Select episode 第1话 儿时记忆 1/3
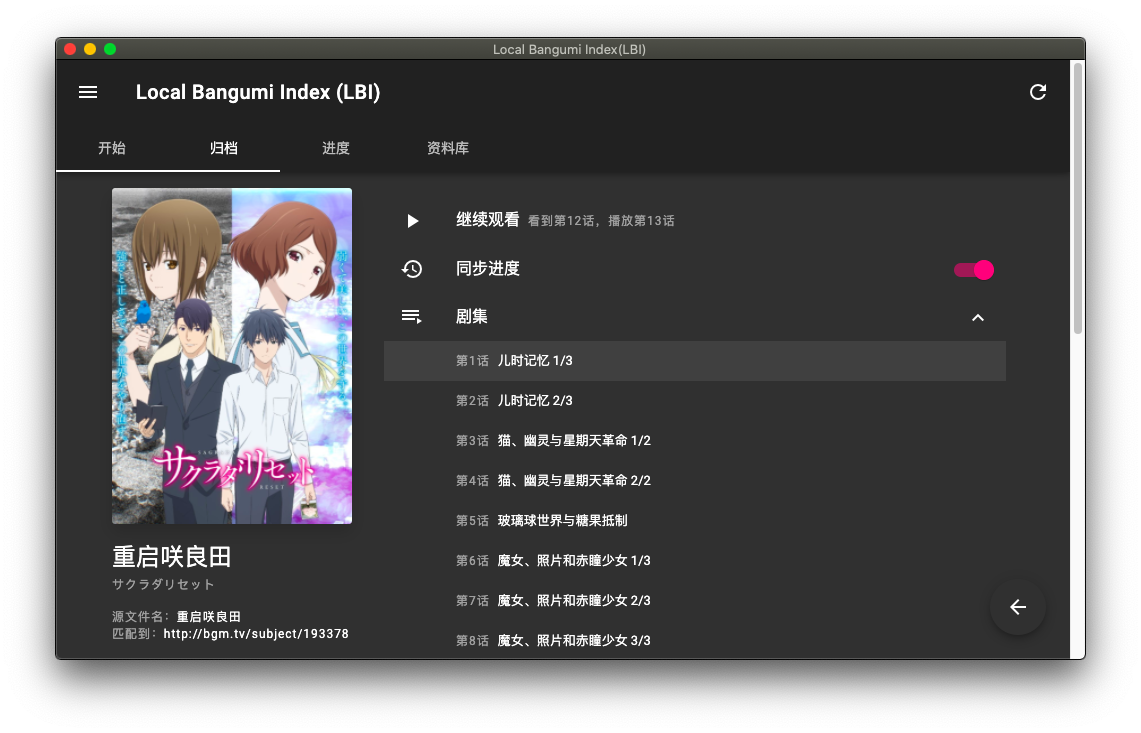 695,361
